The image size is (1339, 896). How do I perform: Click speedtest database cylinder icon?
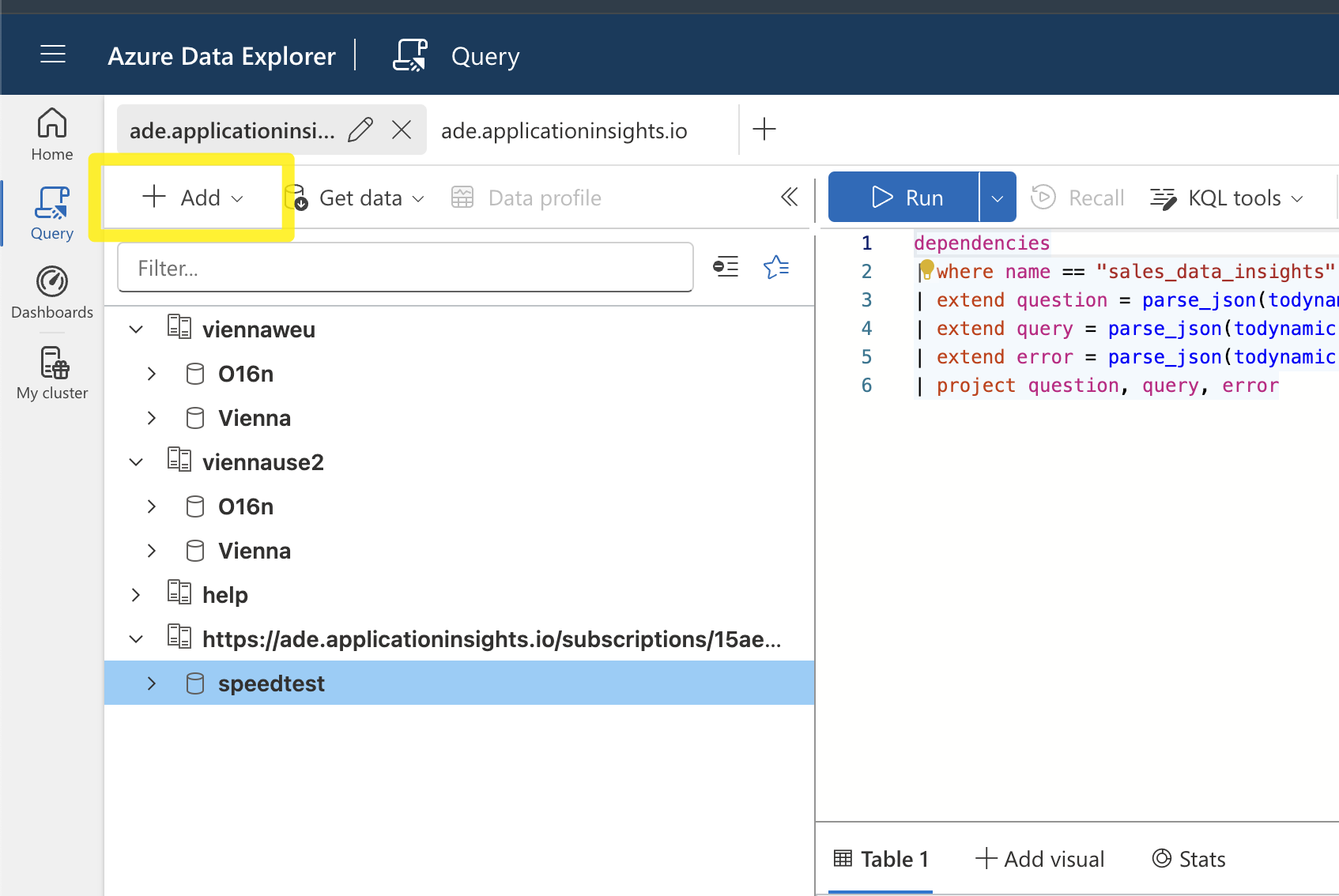(x=195, y=683)
